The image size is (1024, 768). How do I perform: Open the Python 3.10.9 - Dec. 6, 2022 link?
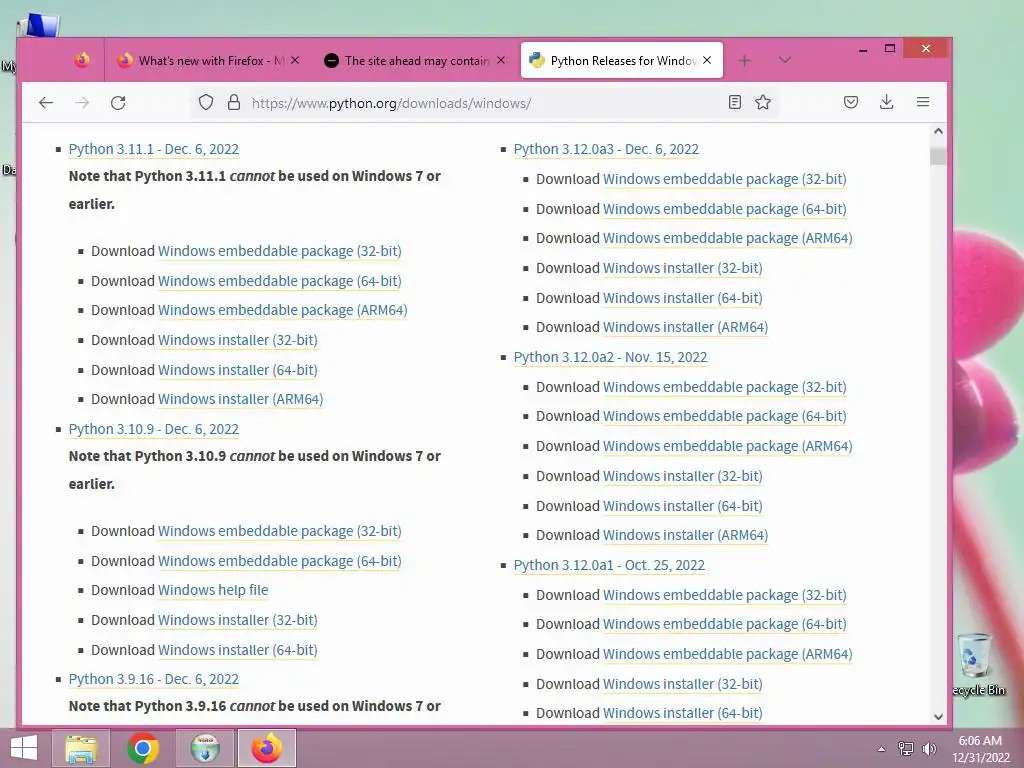click(153, 429)
